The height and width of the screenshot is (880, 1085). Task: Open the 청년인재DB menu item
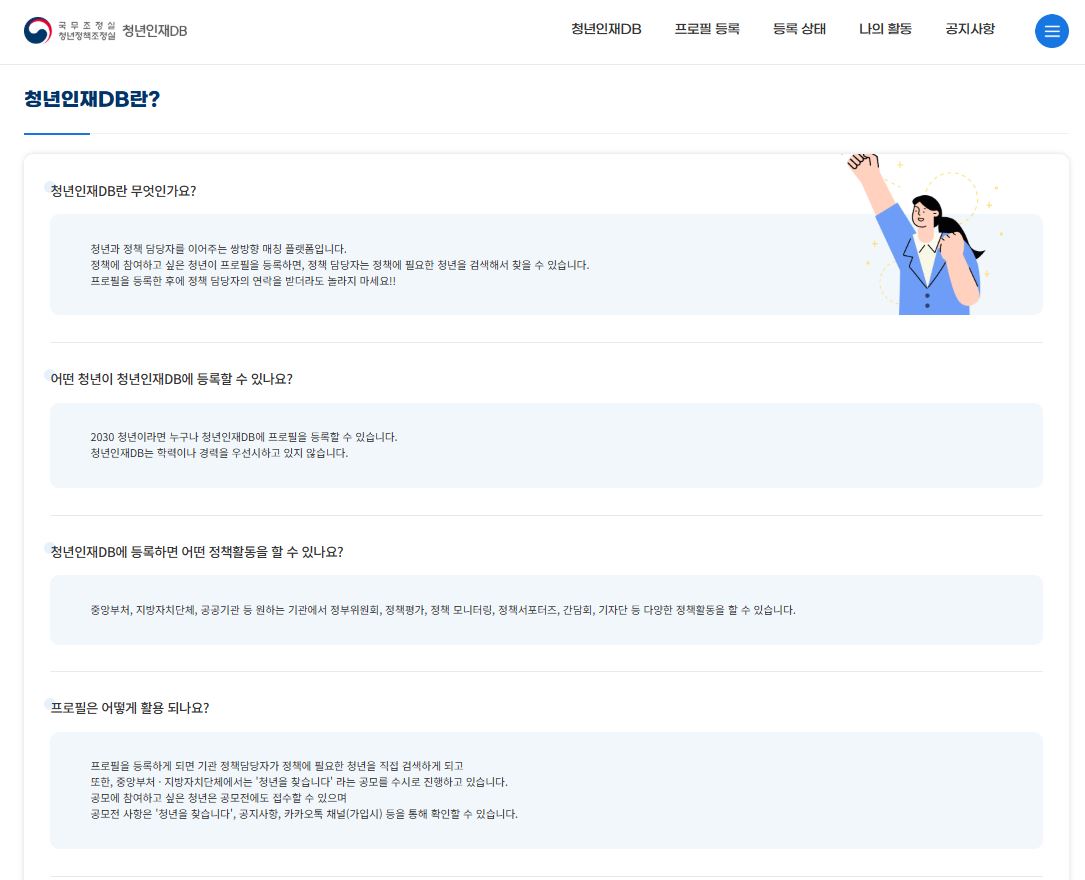click(x=606, y=29)
